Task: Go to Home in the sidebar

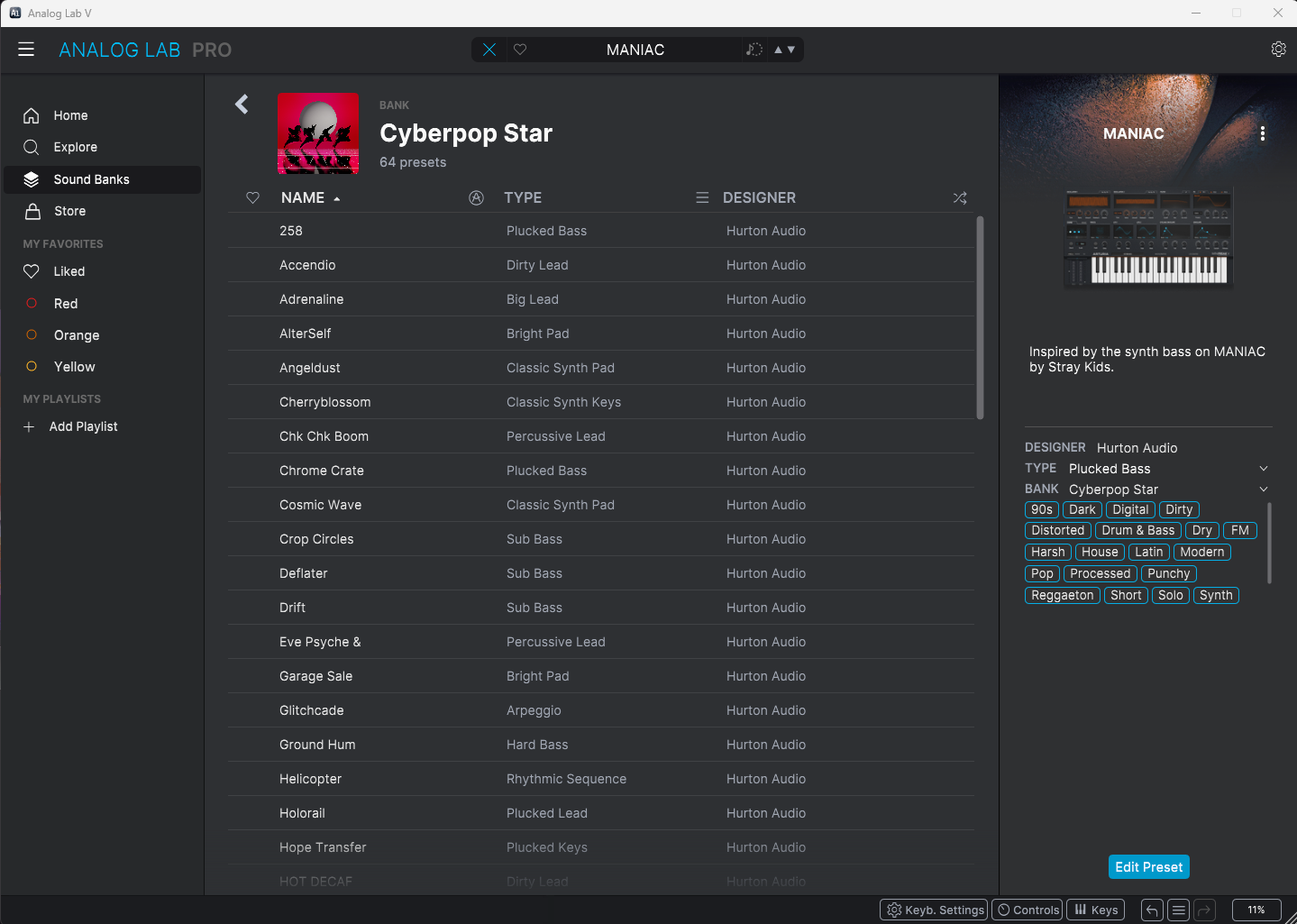Action: [x=103, y=115]
